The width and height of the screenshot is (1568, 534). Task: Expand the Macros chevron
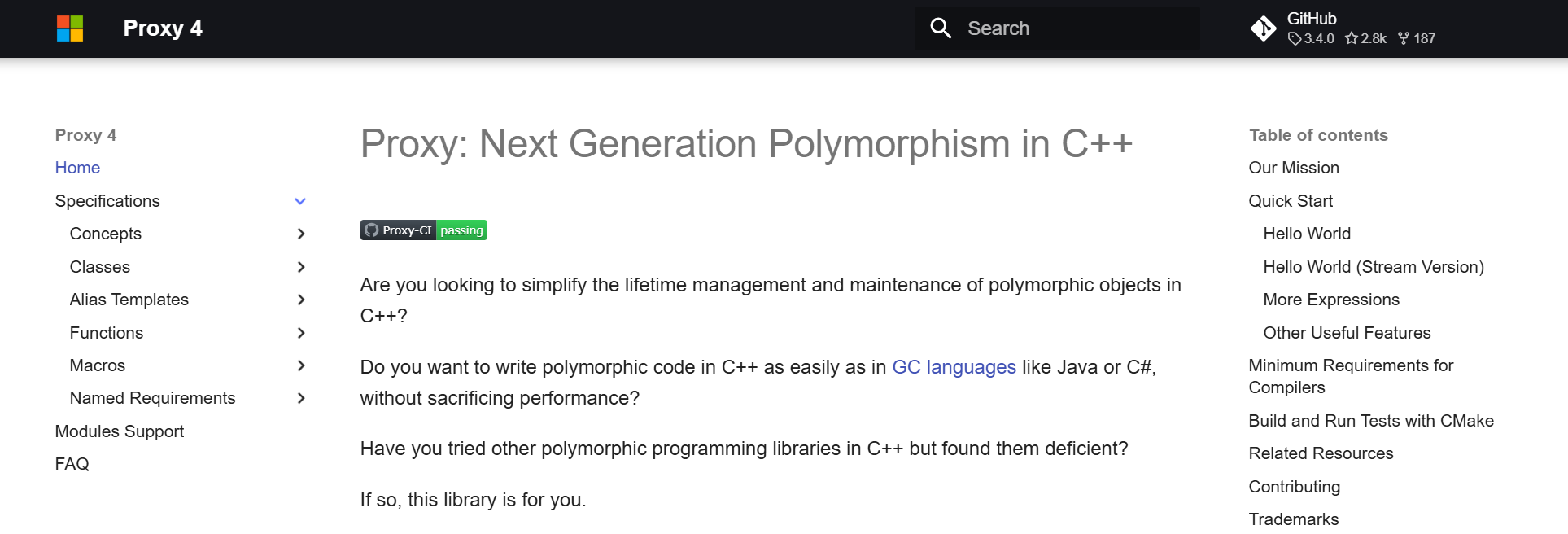pyautogui.click(x=300, y=365)
